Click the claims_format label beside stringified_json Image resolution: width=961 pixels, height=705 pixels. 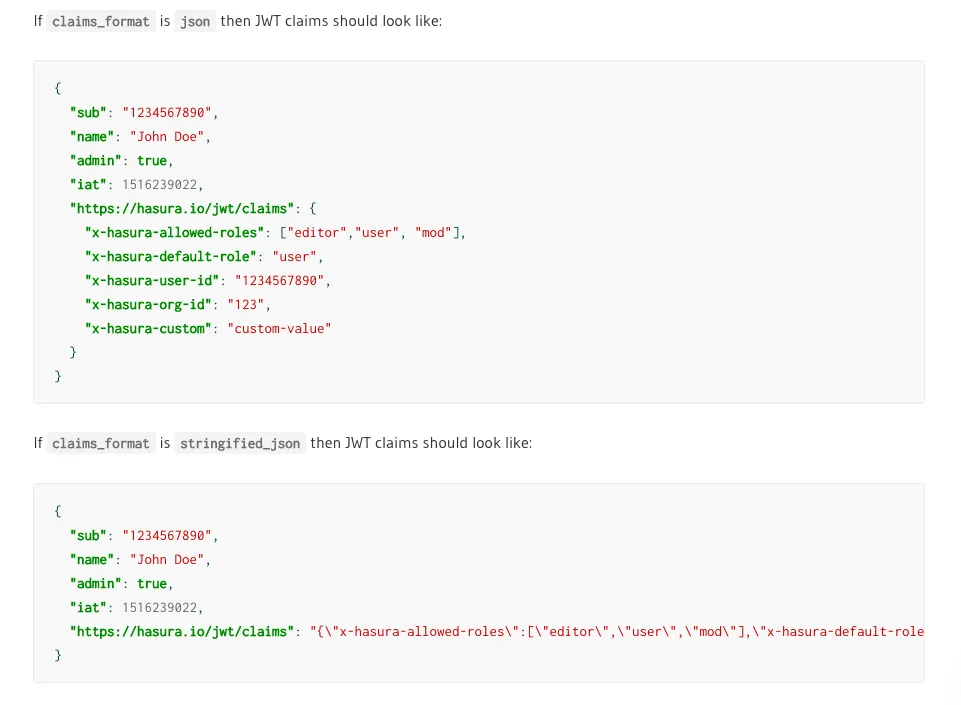tap(100, 443)
